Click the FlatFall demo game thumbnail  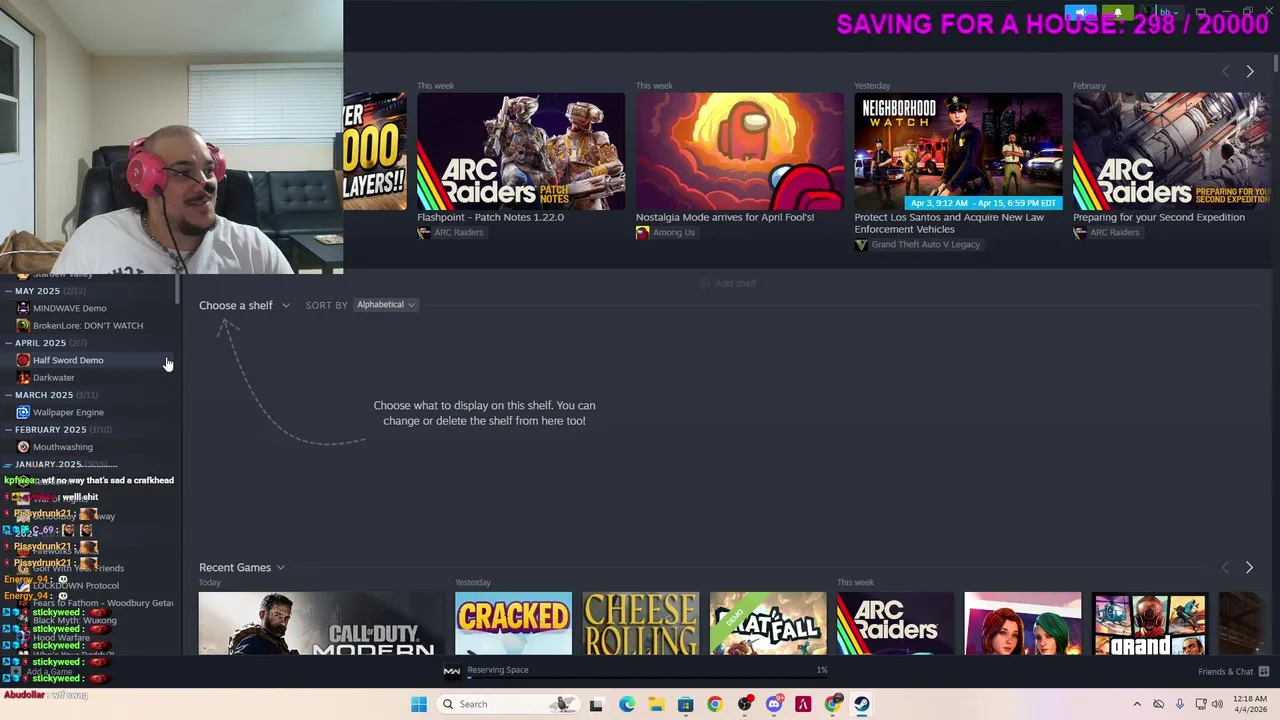768,624
